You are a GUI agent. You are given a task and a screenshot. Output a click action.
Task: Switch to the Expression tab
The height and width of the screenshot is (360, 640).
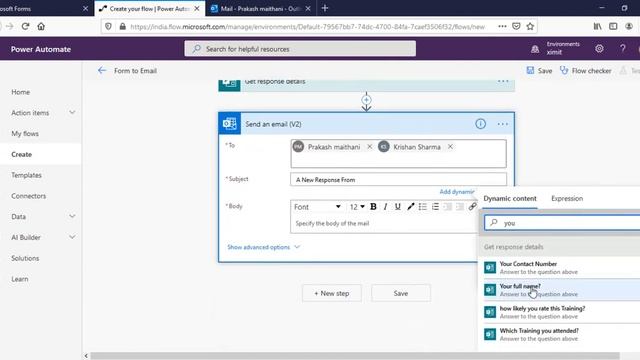tap(567, 198)
